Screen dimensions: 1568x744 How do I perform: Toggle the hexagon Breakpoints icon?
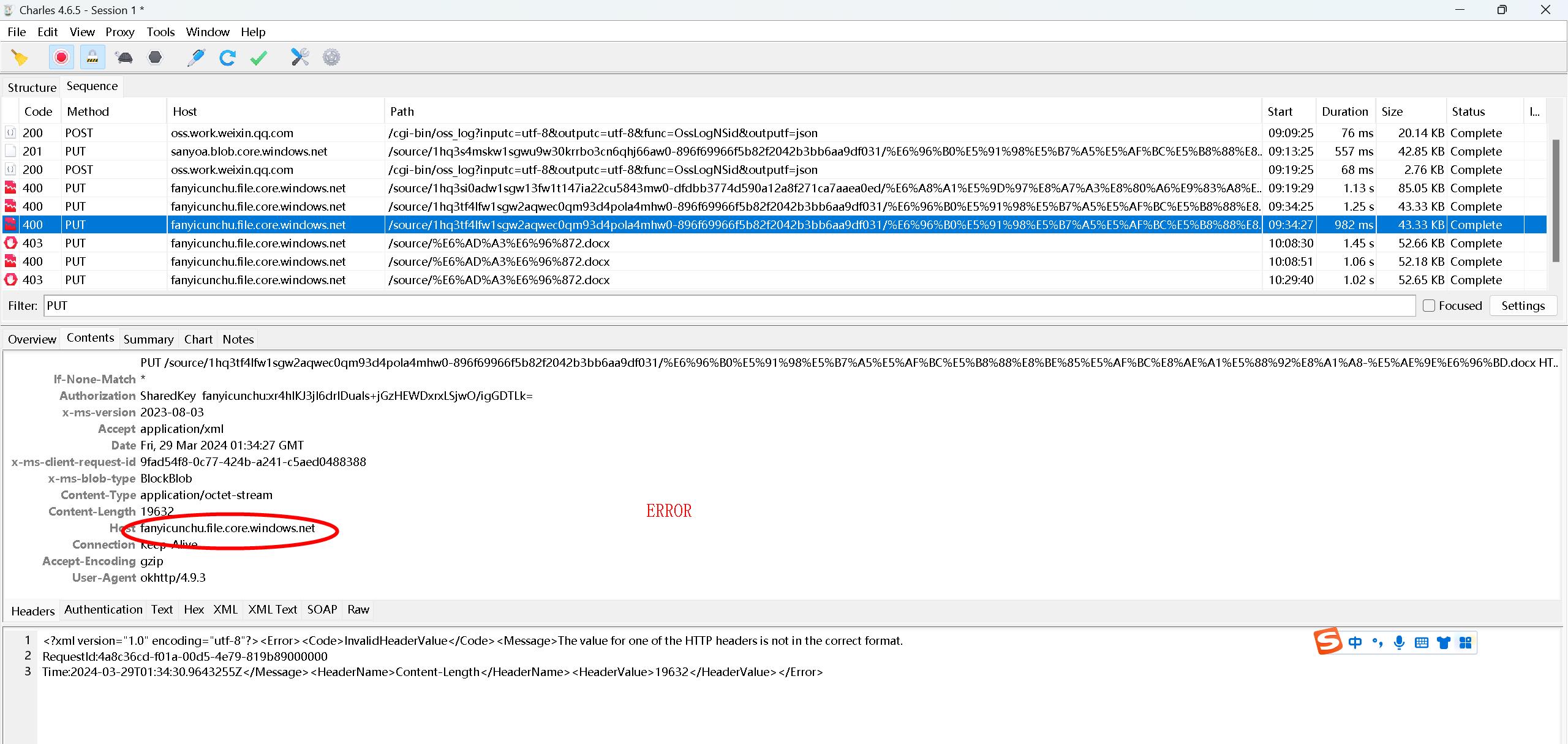pyautogui.click(x=156, y=58)
